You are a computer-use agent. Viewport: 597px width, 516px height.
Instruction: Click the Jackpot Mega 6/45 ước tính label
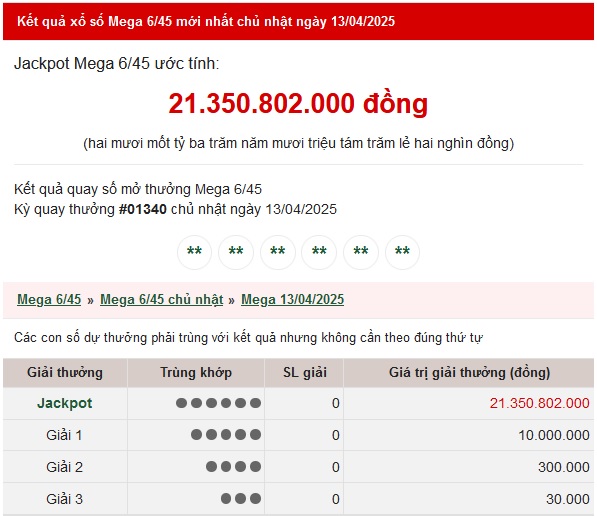pos(117,64)
